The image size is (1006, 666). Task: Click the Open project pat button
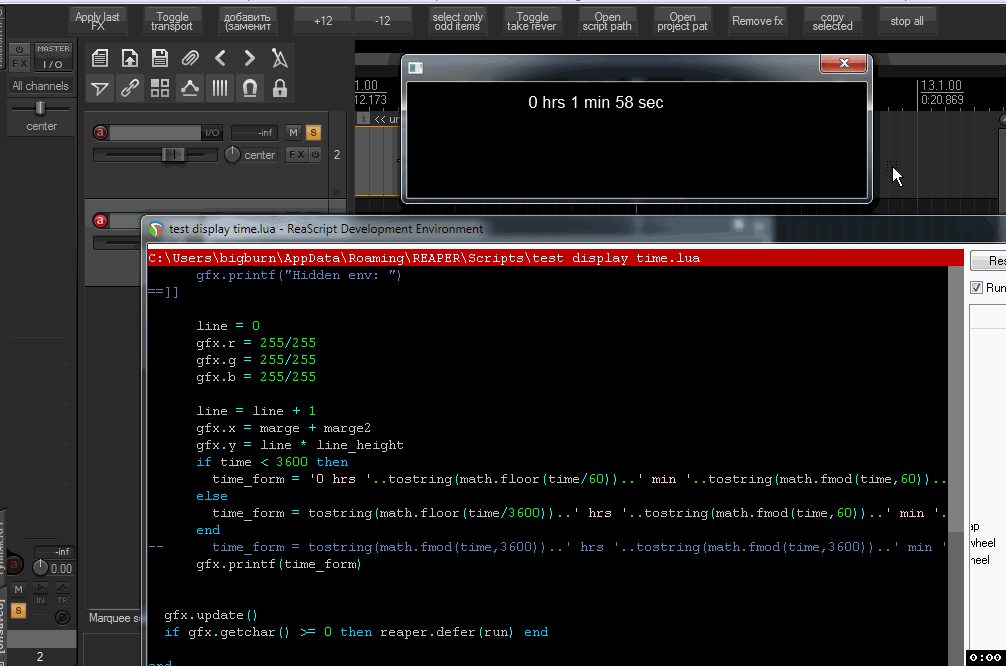coord(682,21)
